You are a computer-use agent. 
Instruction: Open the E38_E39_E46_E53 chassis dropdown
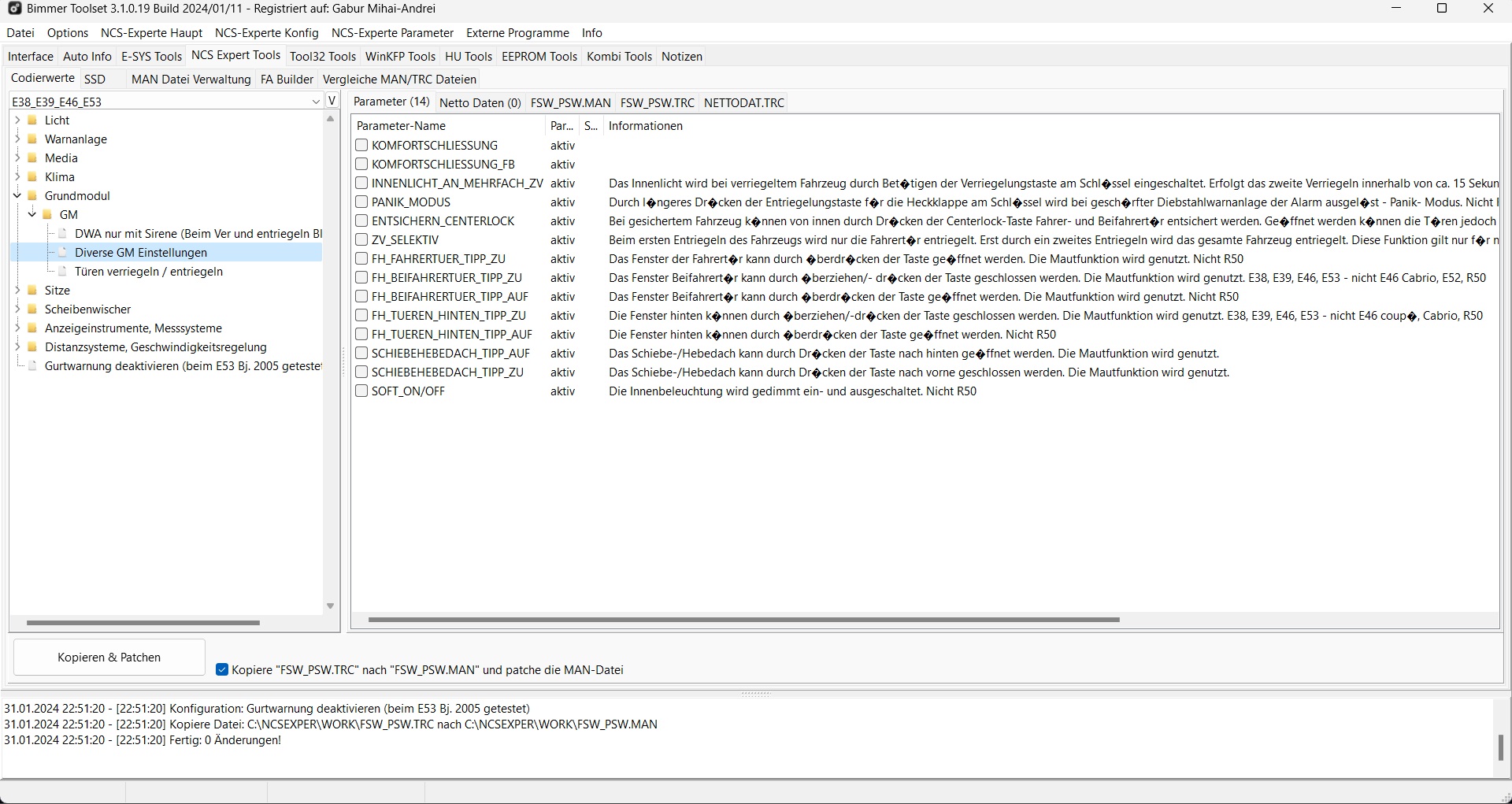(x=316, y=102)
